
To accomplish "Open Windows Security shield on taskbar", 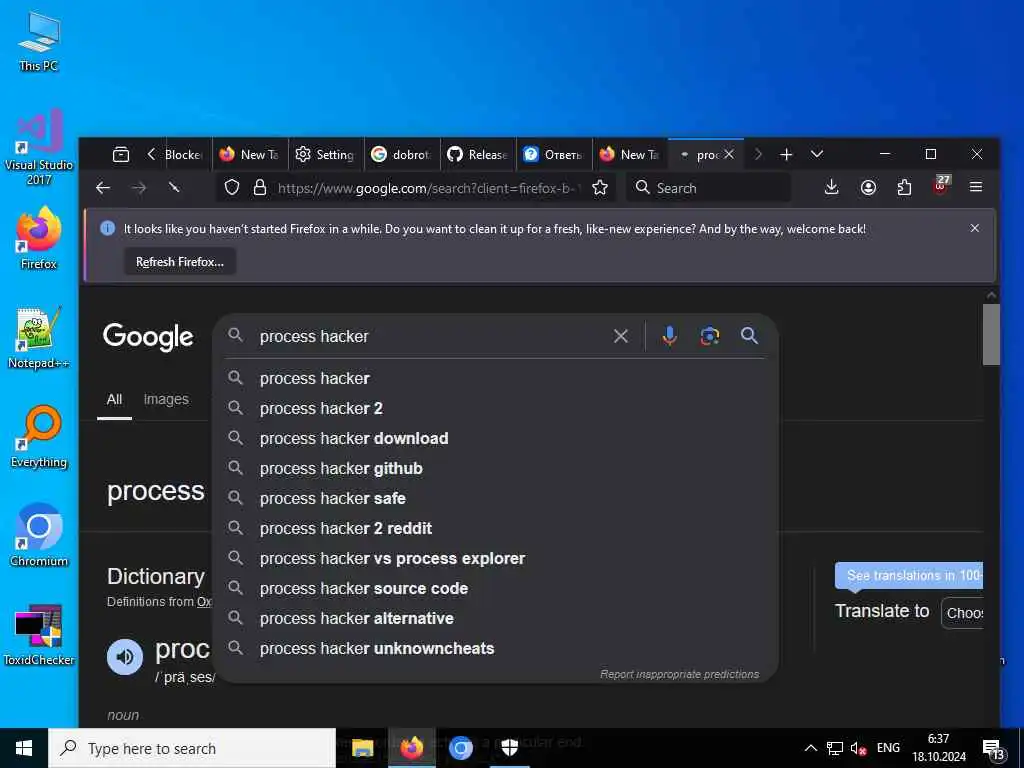I will coord(509,748).
